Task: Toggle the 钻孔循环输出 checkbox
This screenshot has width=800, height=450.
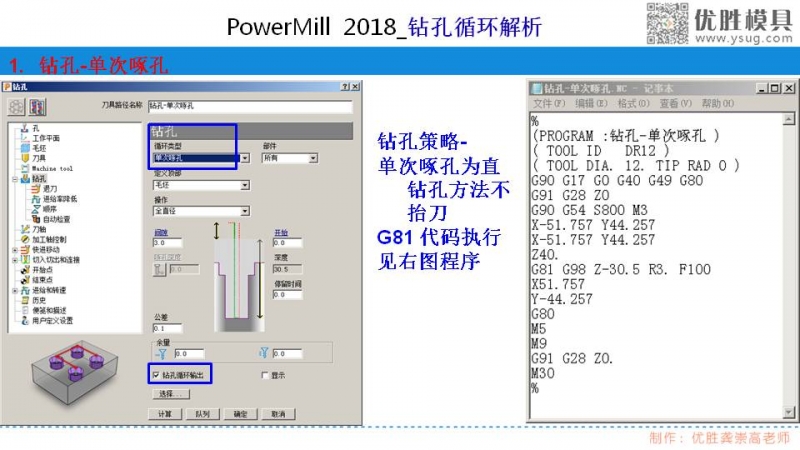Action: point(156,375)
